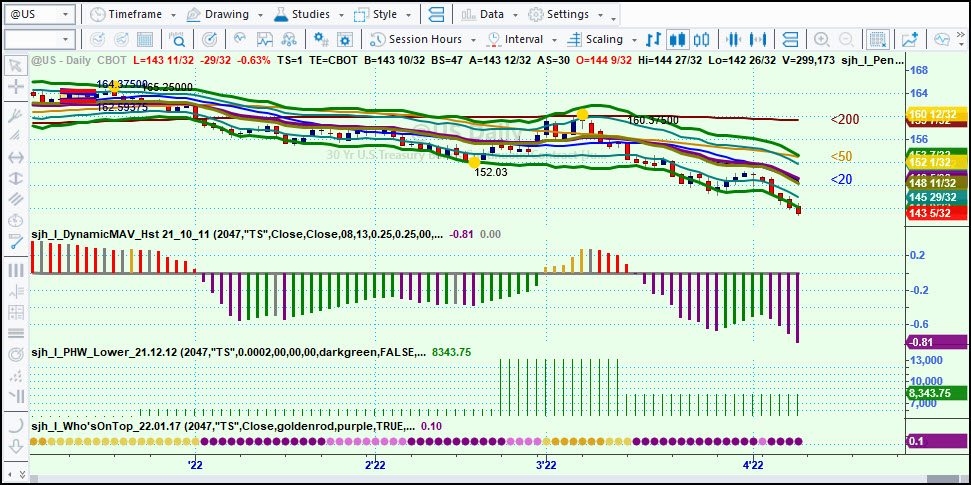Select the pointer arrow tool
The width and height of the screenshot is (971, 485).
click(16, 64)
